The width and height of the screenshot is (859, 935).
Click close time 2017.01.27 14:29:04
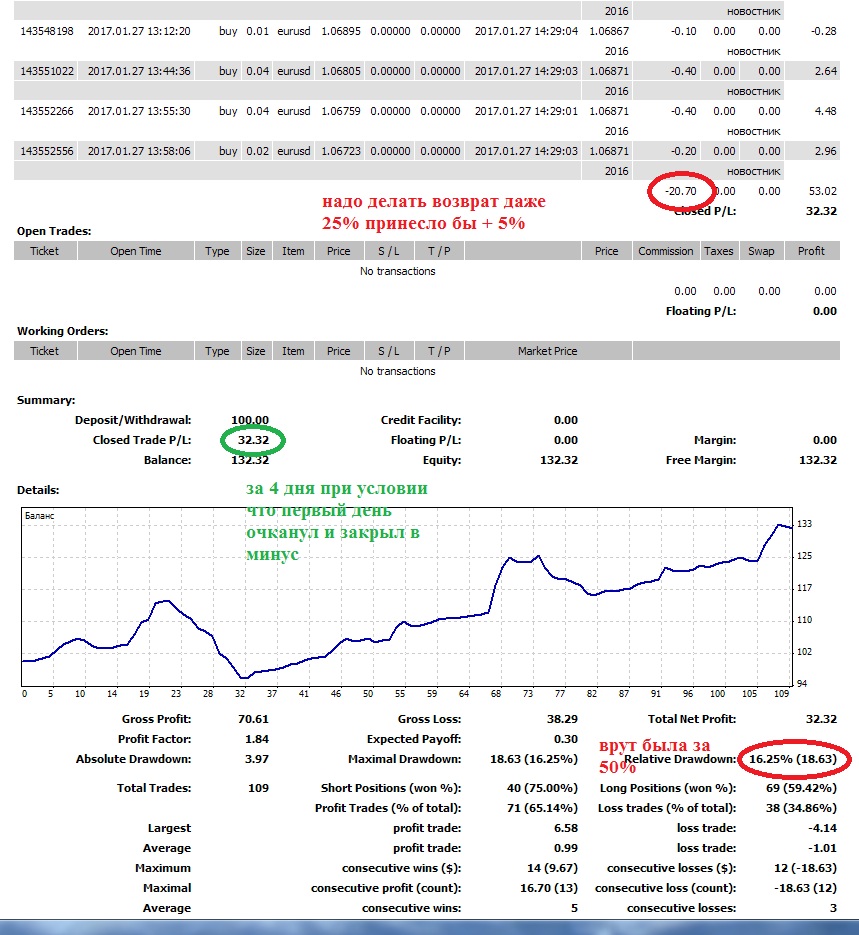coord(526,31)
